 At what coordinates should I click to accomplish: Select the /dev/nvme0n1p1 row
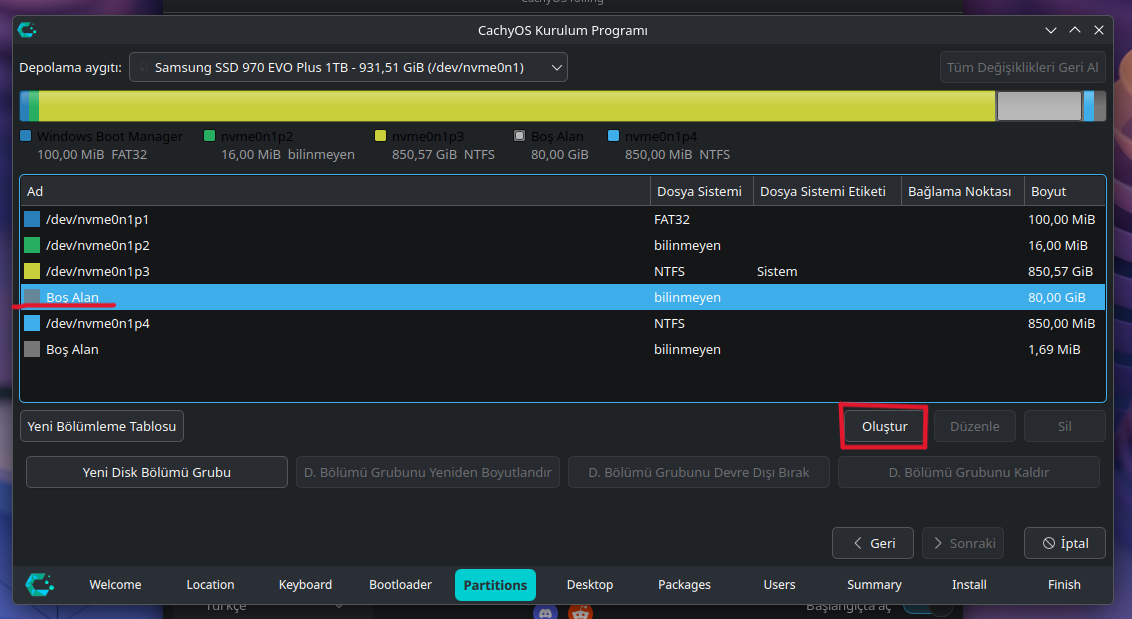click(562, 219)
